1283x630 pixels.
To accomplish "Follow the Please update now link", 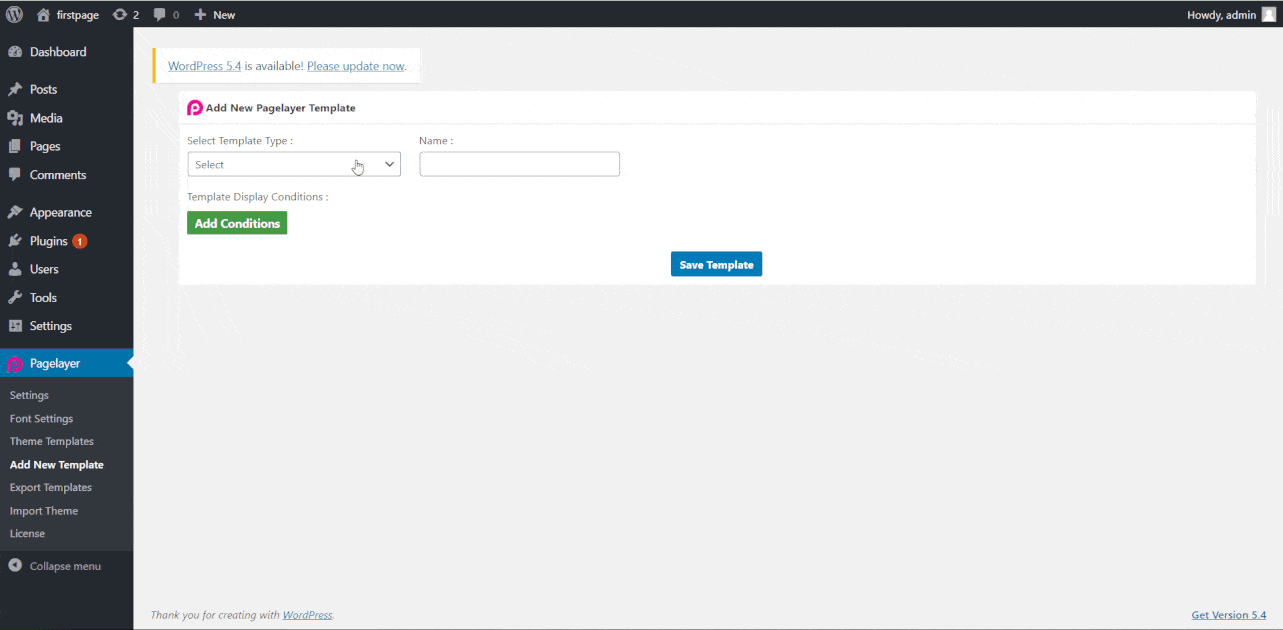I will click(x=355, y=65).
